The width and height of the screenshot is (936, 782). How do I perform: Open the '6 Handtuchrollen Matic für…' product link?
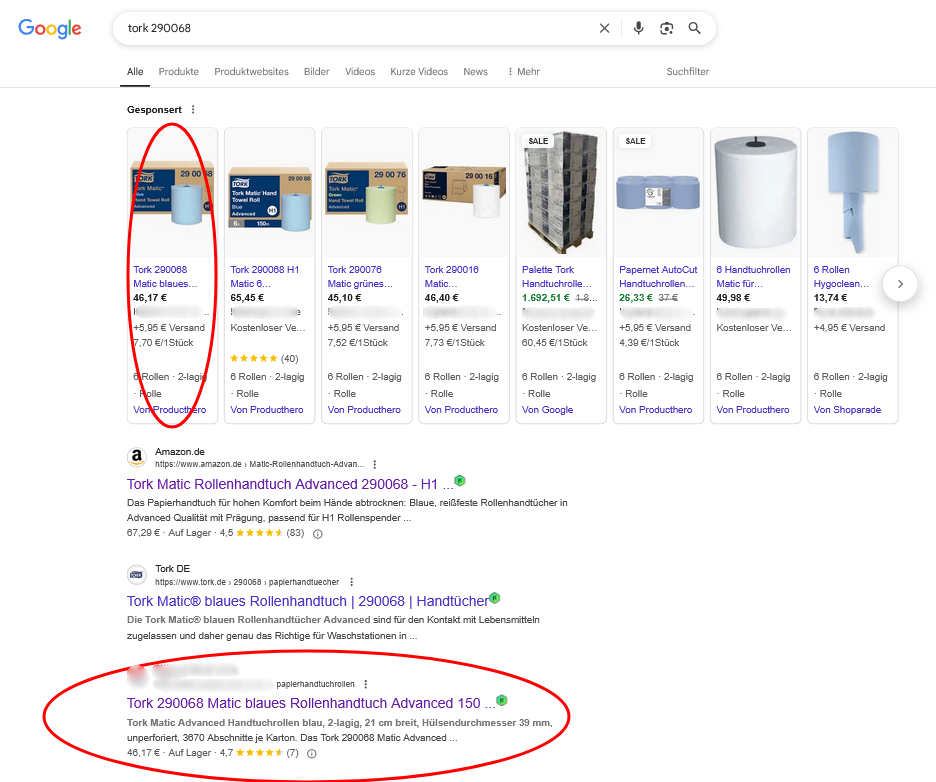click(x=753, y=277)
